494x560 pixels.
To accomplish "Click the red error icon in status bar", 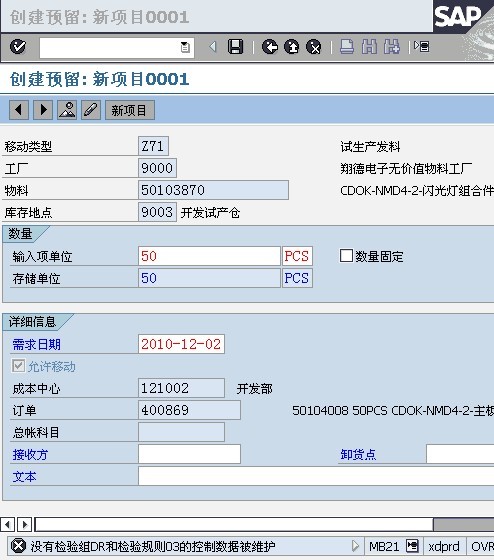I will coord(18,546).
